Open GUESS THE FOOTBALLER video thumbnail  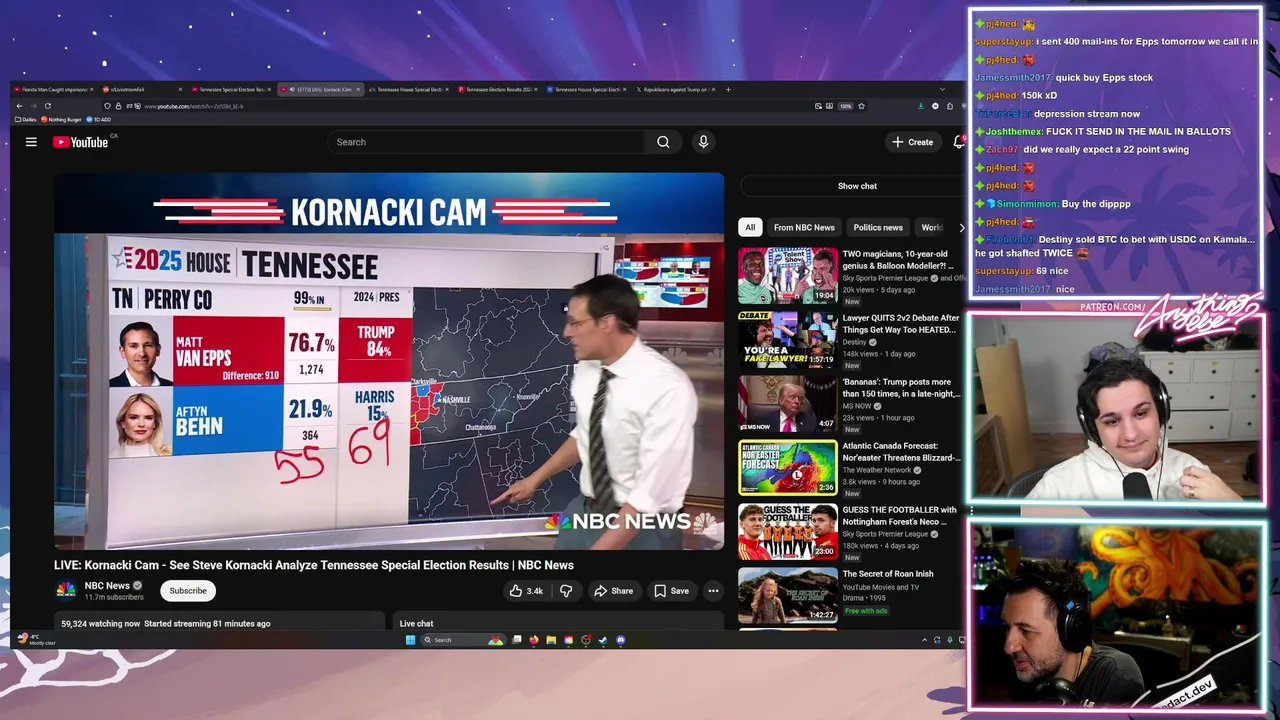coord(788,531)
